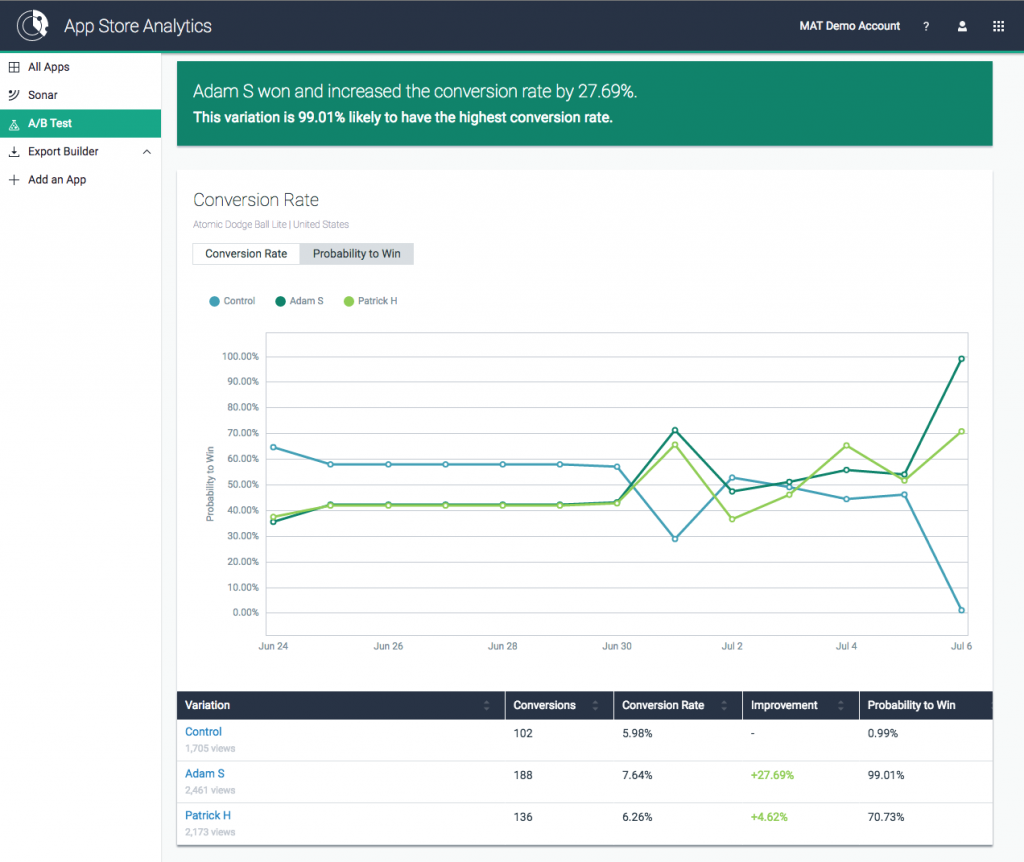The height and width of the screenshot is (862, 1024).
Task: Sort table by Conversions column arrows
Action: pos(594,706)
